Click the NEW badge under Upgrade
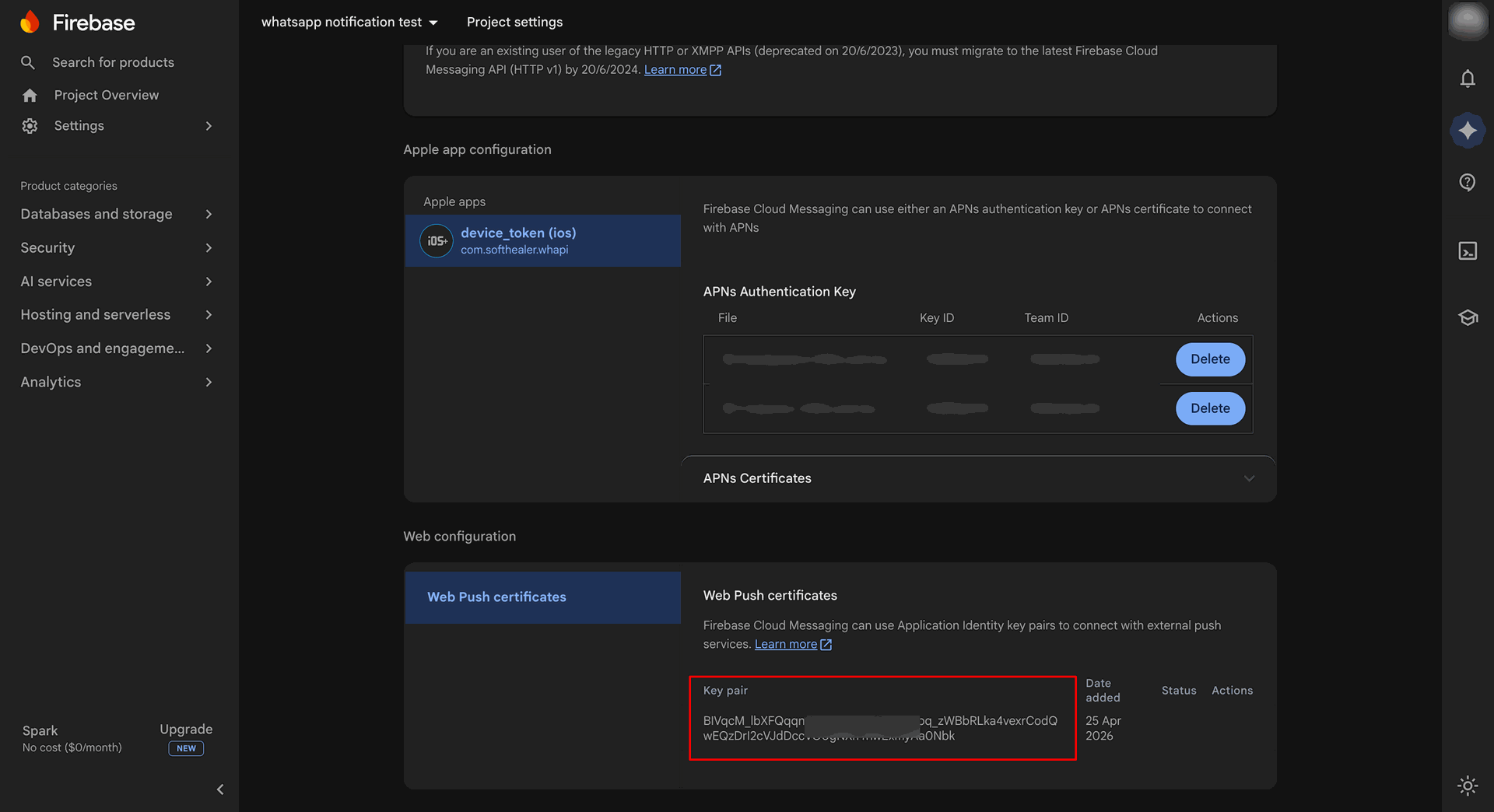The width and height of the screenshot is (1494, 812). (186, 749)
